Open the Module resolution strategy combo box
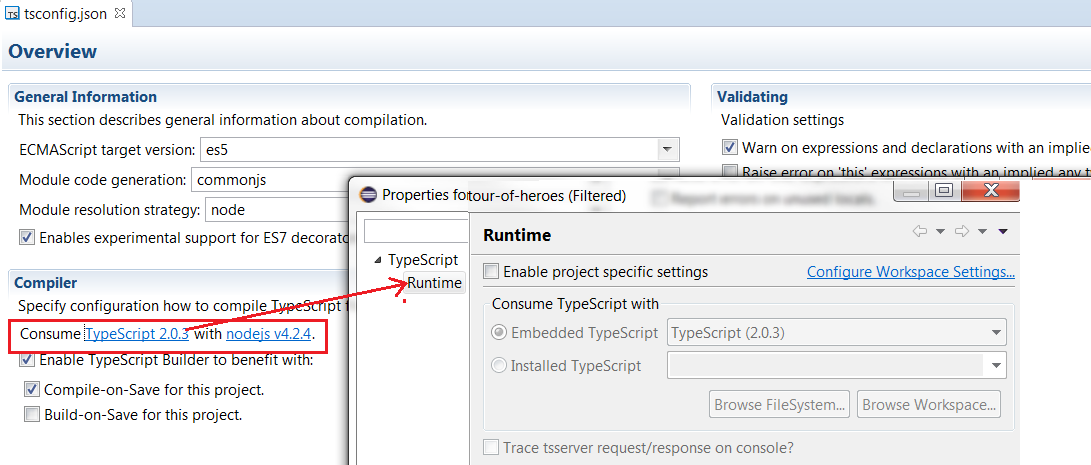The image size is (1091, 465). click(x=442, y=210)
